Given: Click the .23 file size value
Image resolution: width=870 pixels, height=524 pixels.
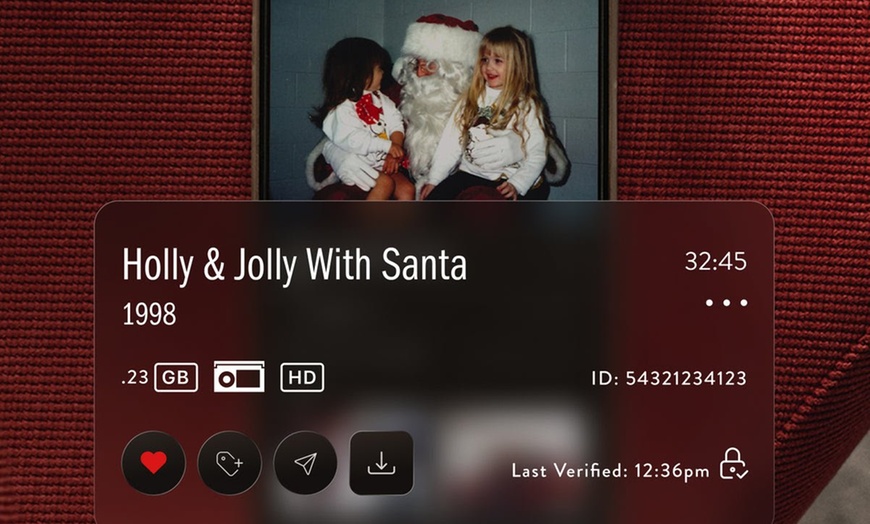Looking at the screenshot, I should click(x=135, y=377).
